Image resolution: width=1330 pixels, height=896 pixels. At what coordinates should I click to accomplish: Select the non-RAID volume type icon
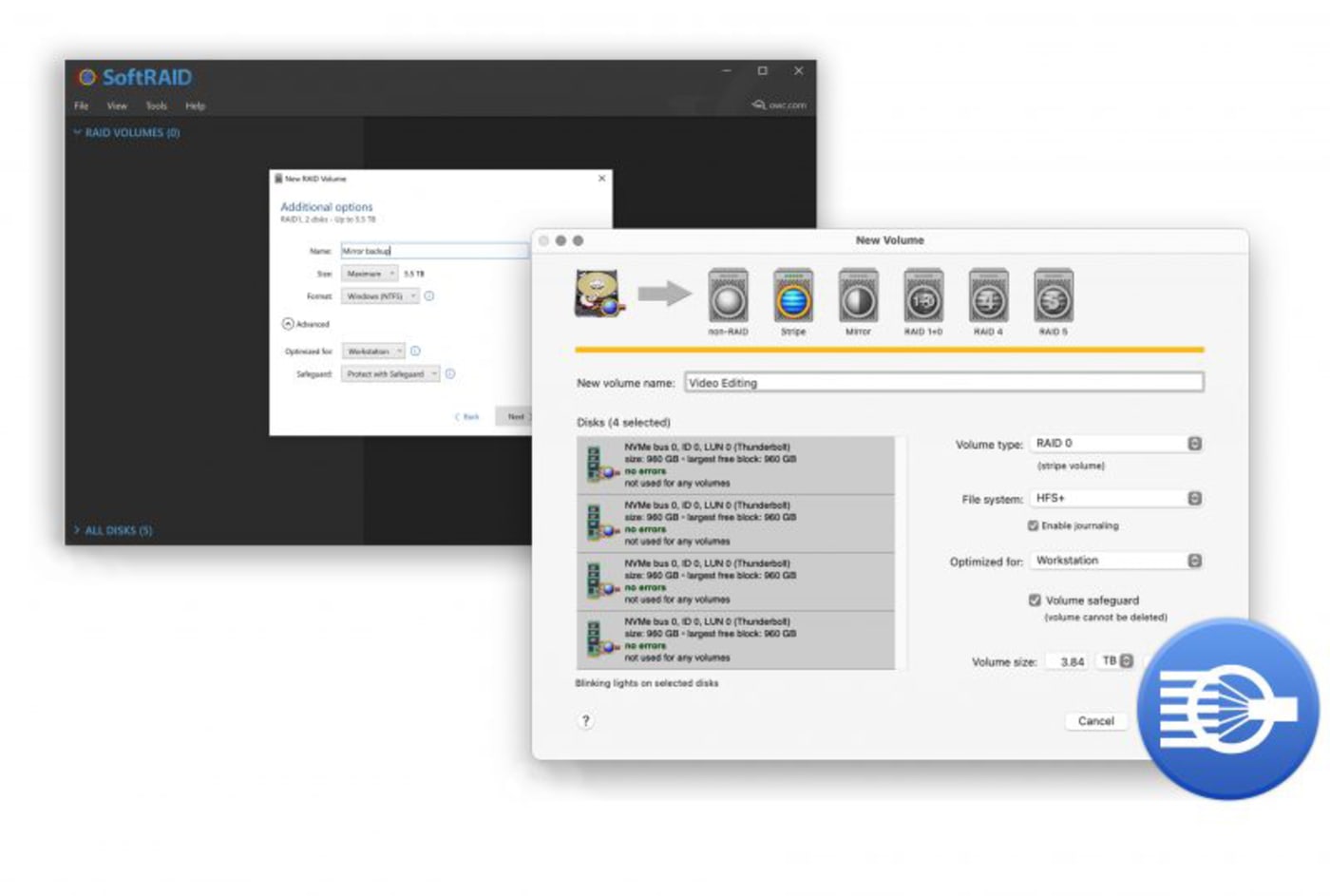pos(728,296)
